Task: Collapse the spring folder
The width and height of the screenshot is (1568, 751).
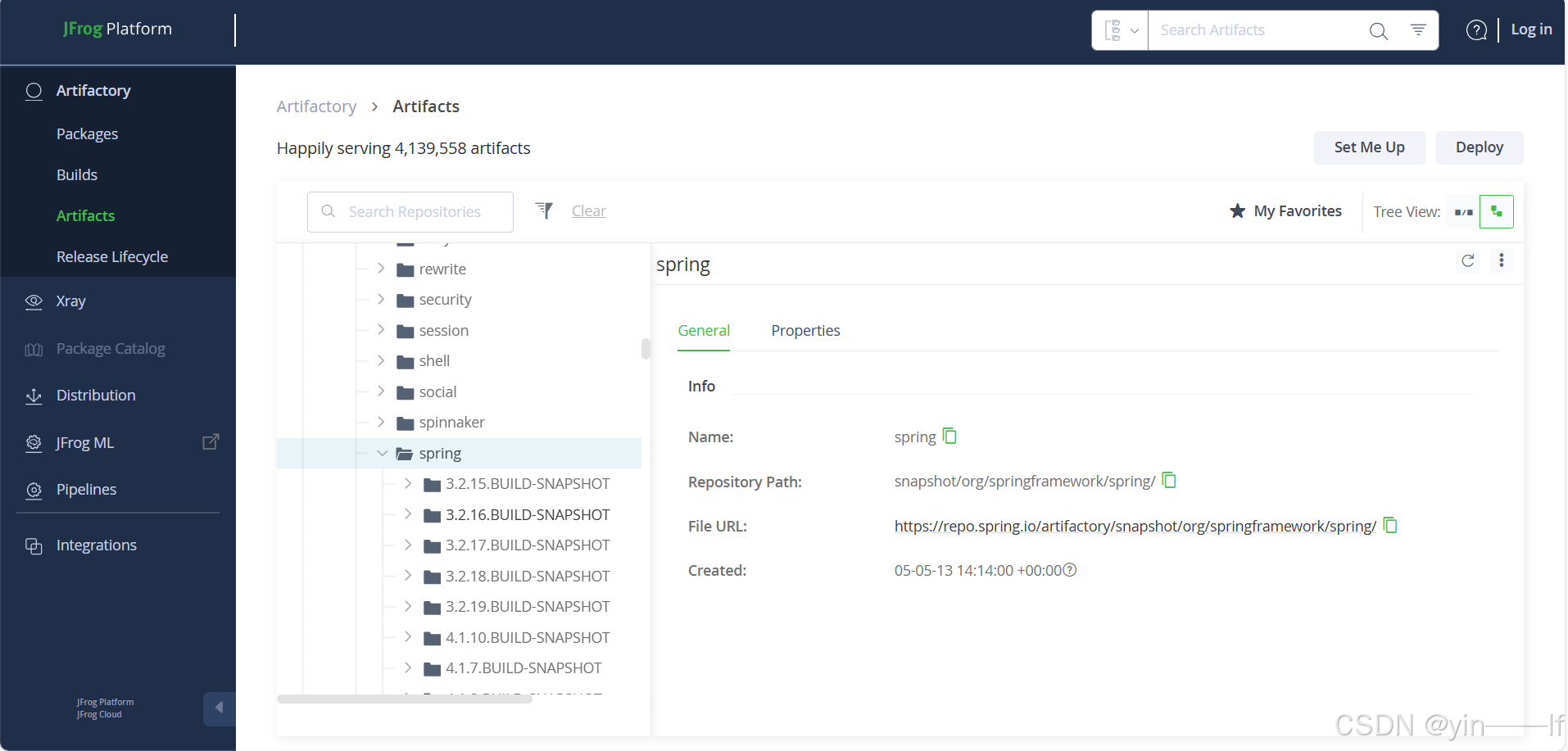Action: point(382,453)
